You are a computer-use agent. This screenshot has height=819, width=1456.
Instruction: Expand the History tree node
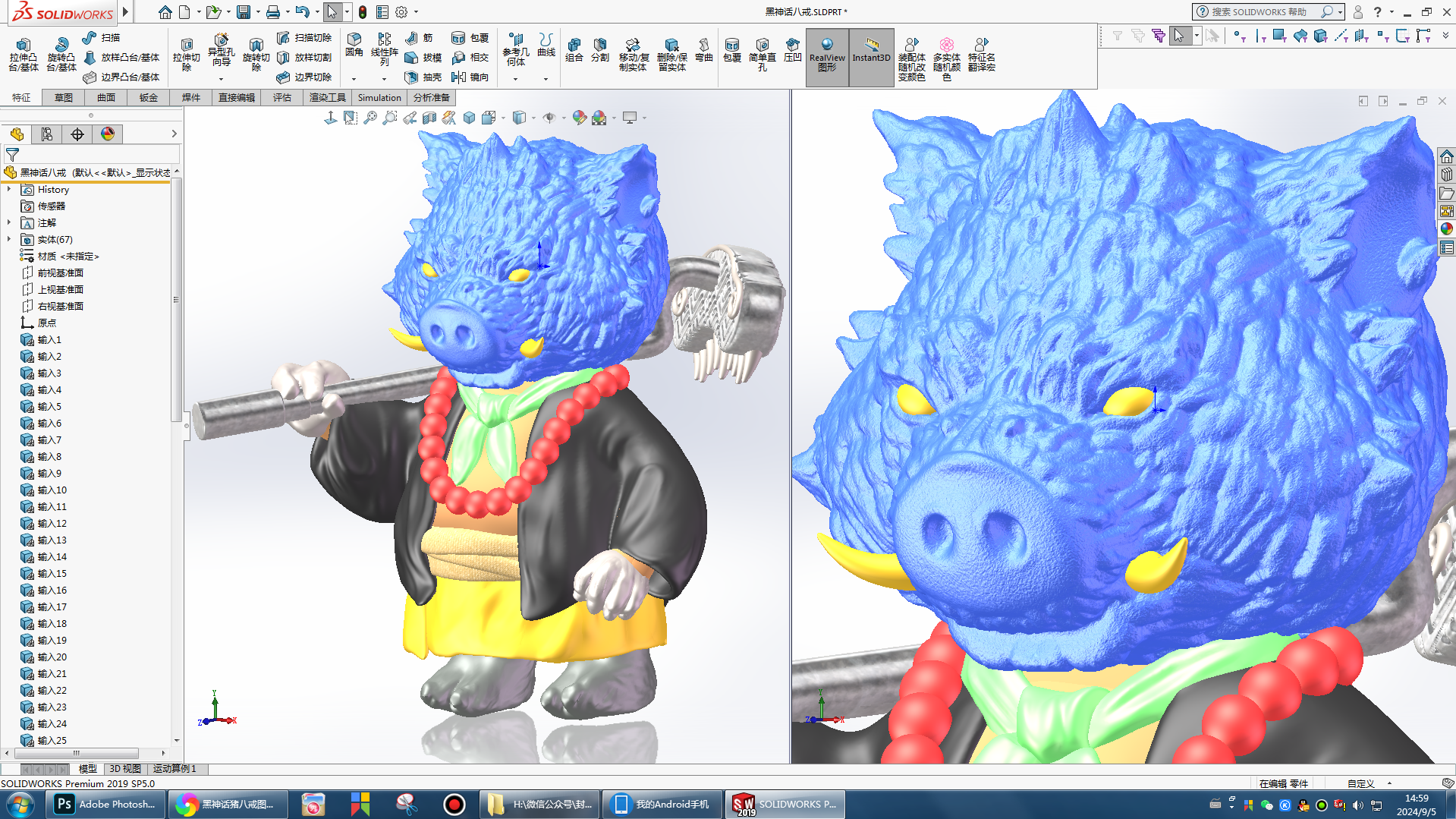pos(9,189)
